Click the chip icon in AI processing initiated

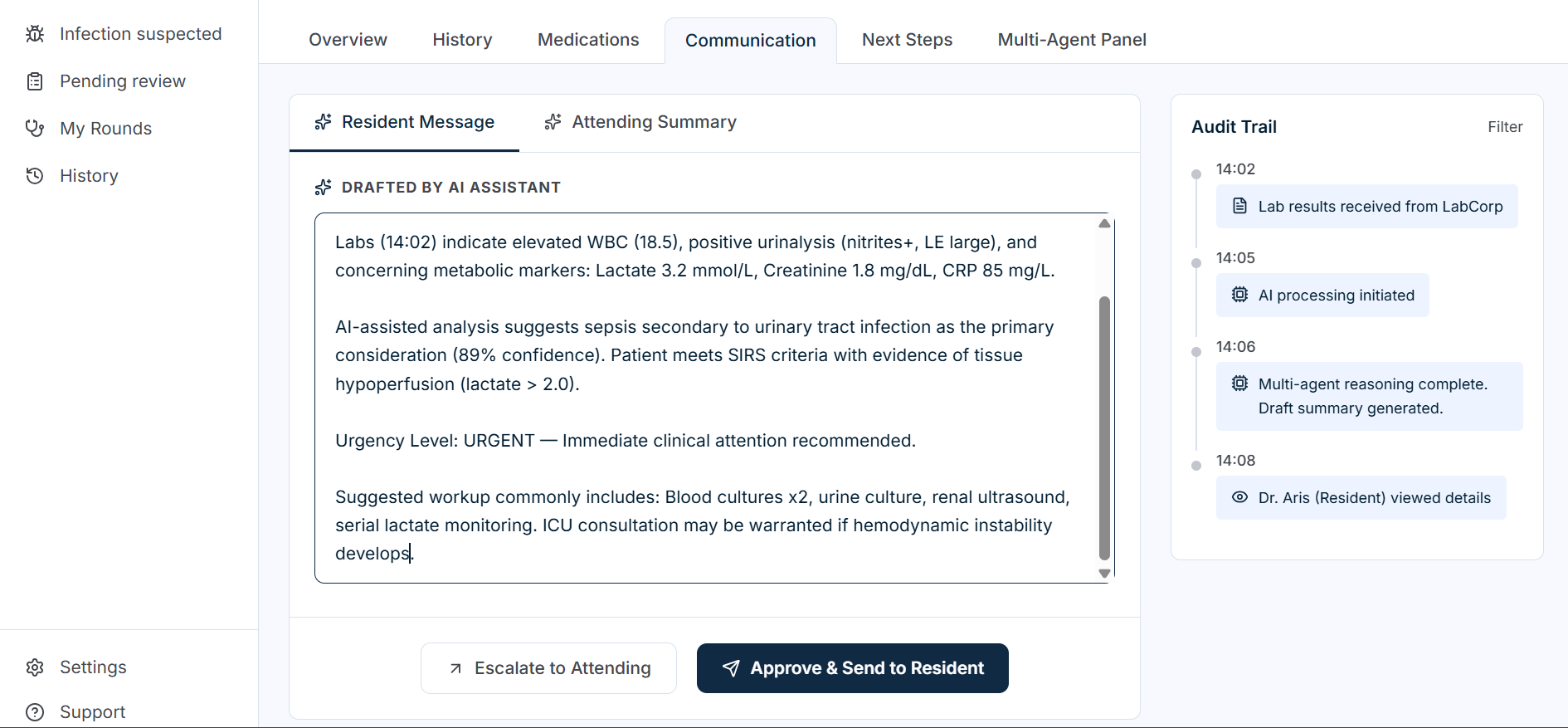[x=1239, y=295]
